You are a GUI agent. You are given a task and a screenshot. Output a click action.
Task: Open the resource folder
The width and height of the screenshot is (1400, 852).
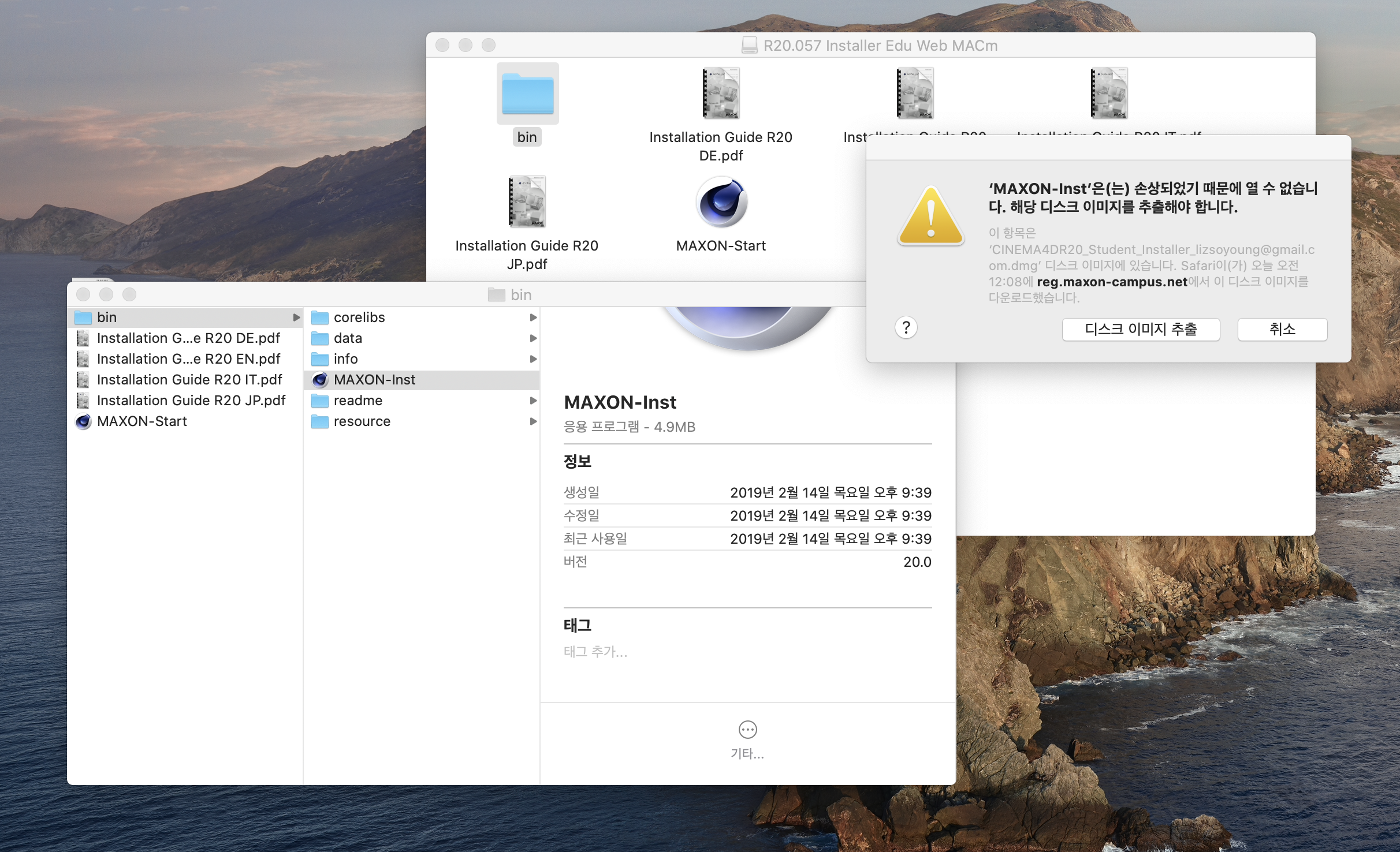[422, 421]
